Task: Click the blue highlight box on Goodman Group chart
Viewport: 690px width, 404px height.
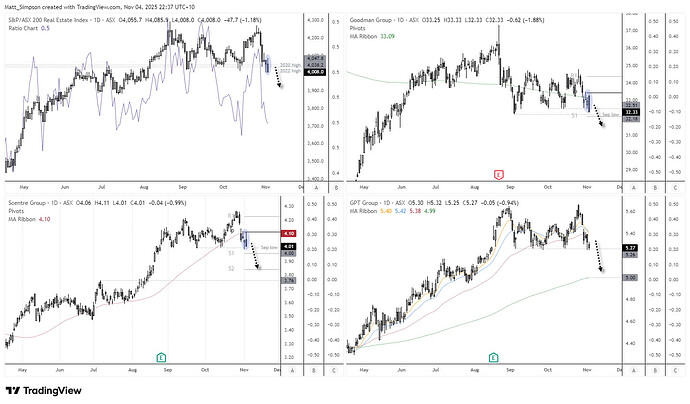Action: (588, 98)
